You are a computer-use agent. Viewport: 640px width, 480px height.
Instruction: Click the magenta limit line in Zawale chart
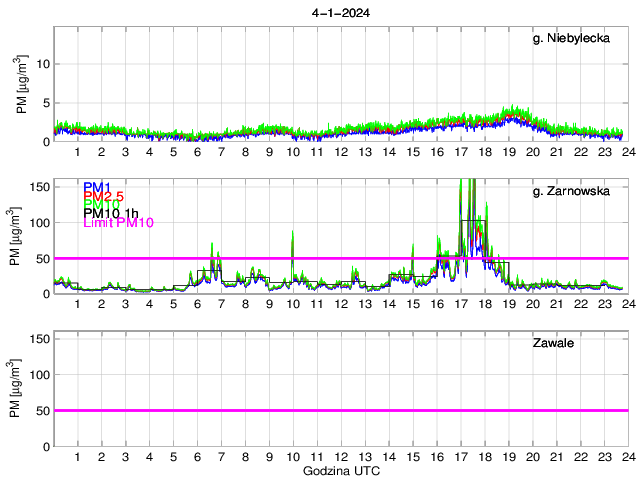(x=340, y=410)
